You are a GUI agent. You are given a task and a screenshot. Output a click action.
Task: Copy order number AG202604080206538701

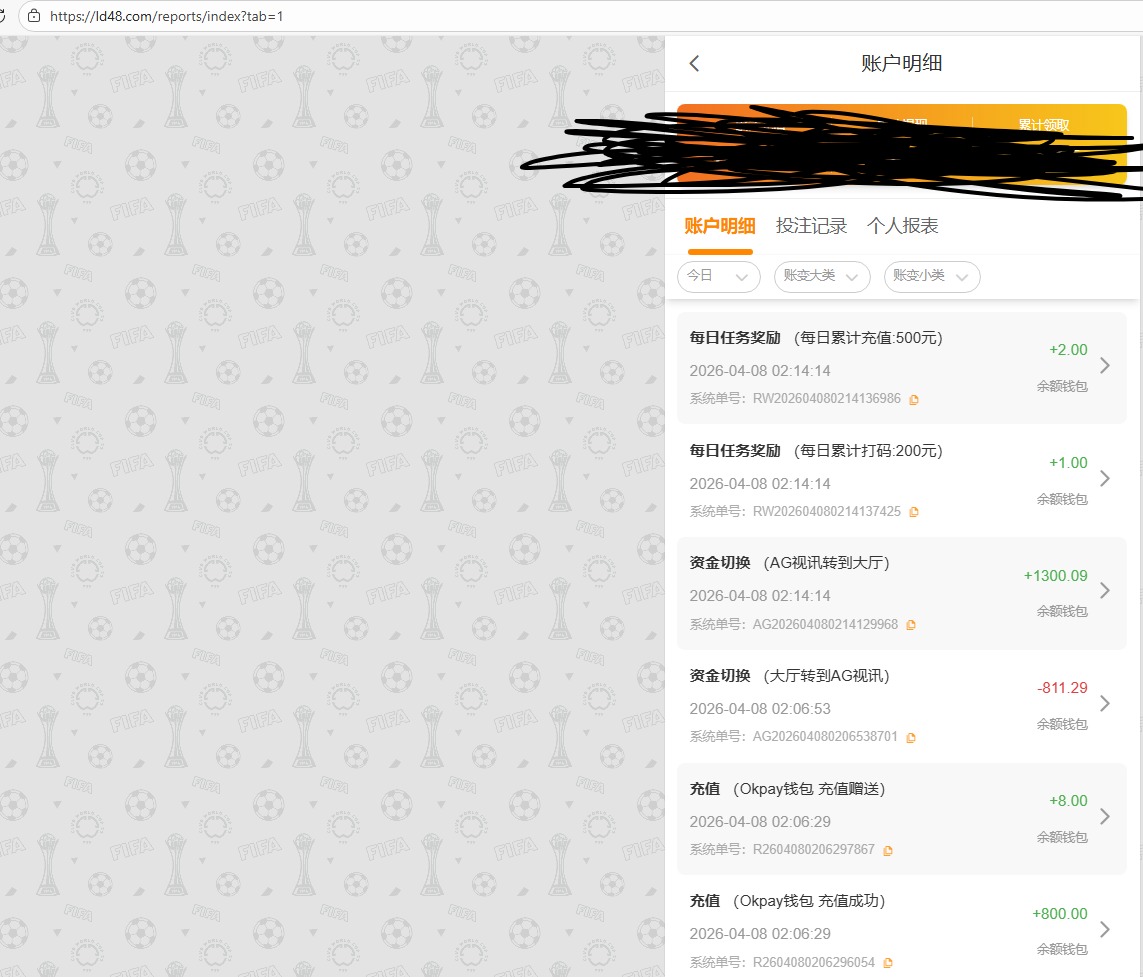[x=911, y=738]
